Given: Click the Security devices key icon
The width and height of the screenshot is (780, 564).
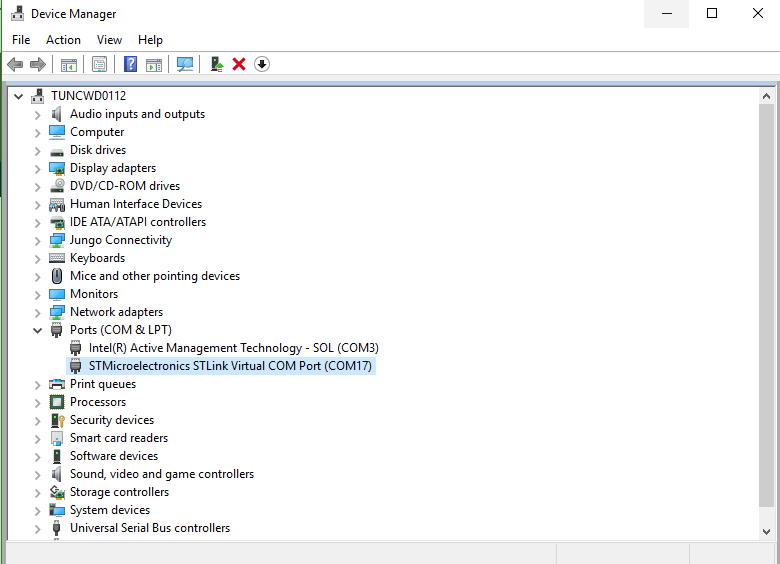Looking at the screenshot, I should pos(58,420).
